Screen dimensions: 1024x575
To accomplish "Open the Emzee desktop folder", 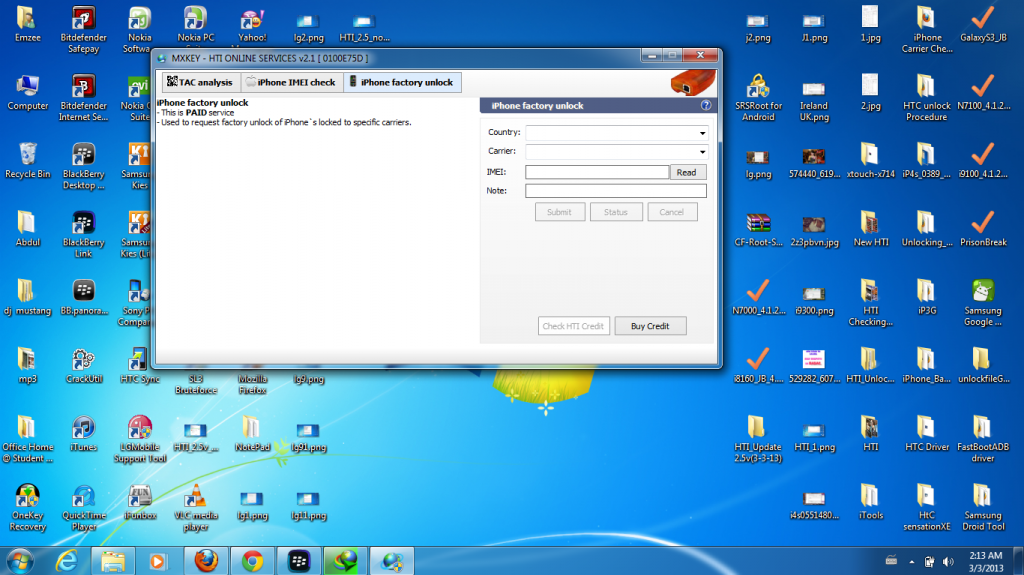I will pyautogui.click(x=27, y=24).
